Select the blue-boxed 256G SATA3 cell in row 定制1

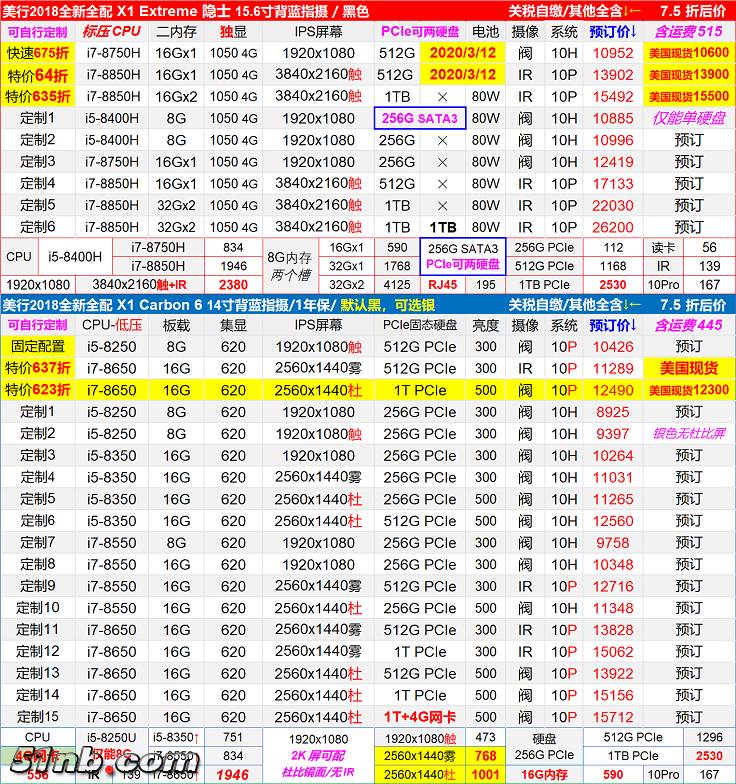[420, 118]
